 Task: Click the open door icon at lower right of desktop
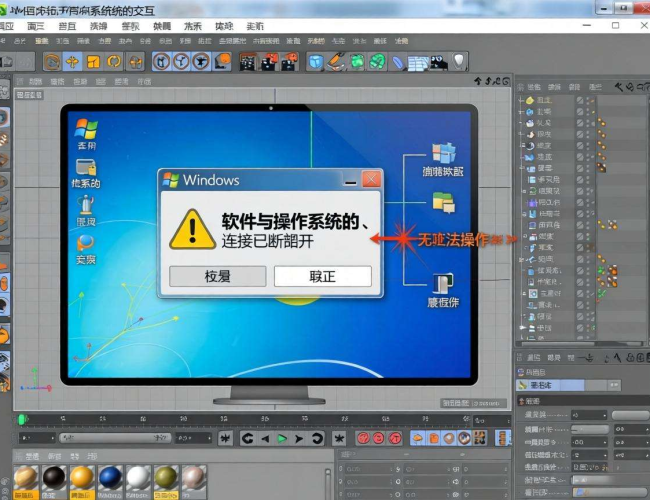[x=443, y=283]
